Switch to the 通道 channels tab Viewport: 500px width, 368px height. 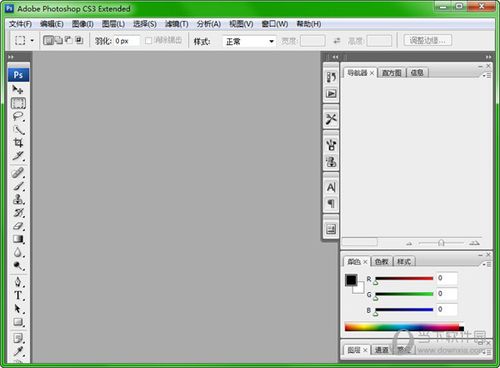tap(382, 350)
